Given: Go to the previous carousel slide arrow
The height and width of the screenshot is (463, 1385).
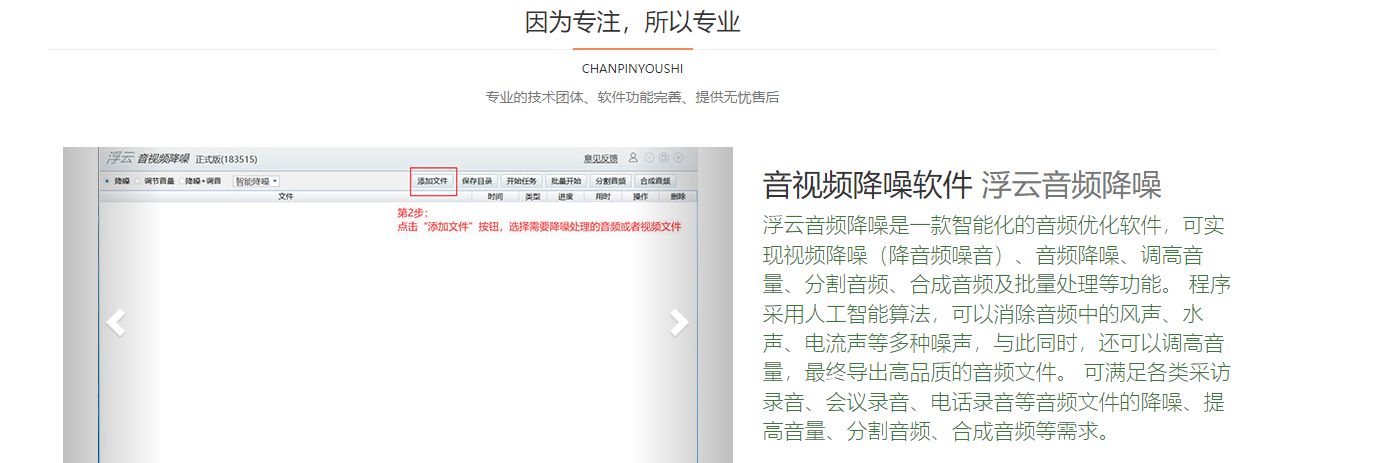Looking at the screenshot, I should (x=116, y=322).
